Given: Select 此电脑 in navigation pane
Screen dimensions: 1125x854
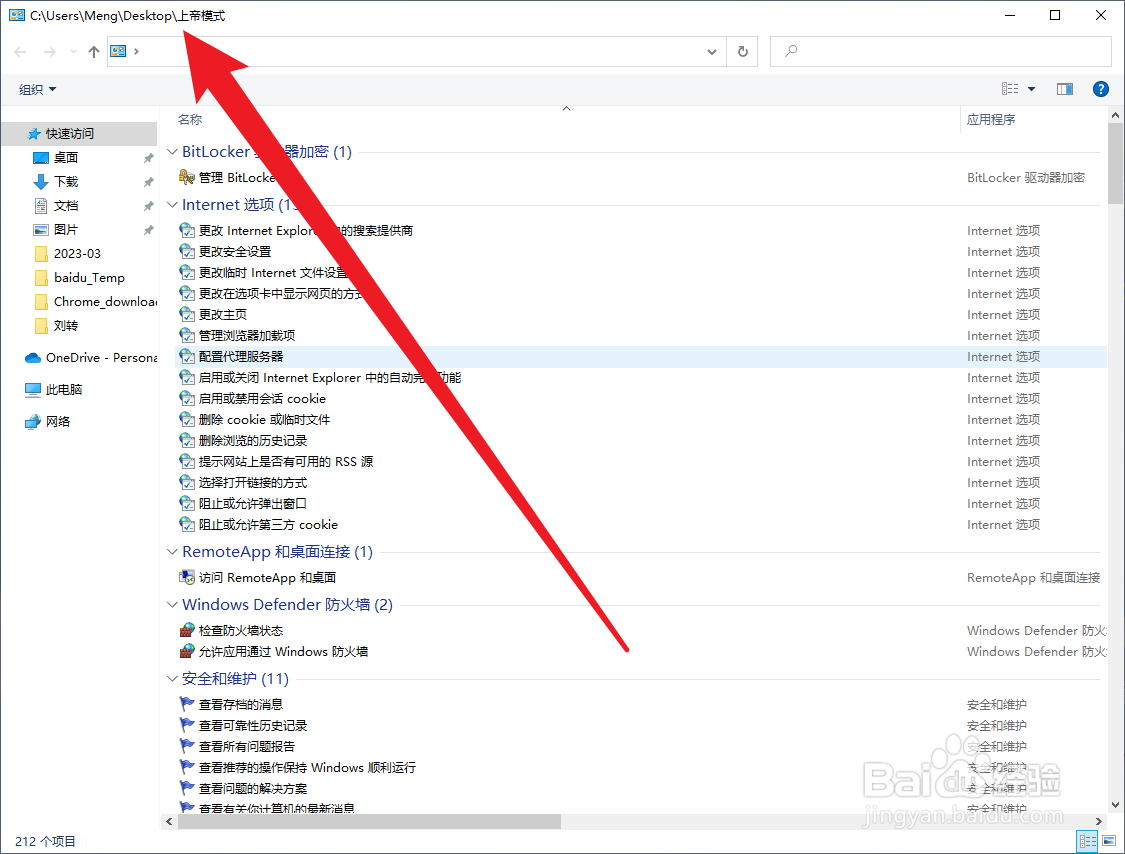Looking at the screenshot, I should click(x=64, y=390).
